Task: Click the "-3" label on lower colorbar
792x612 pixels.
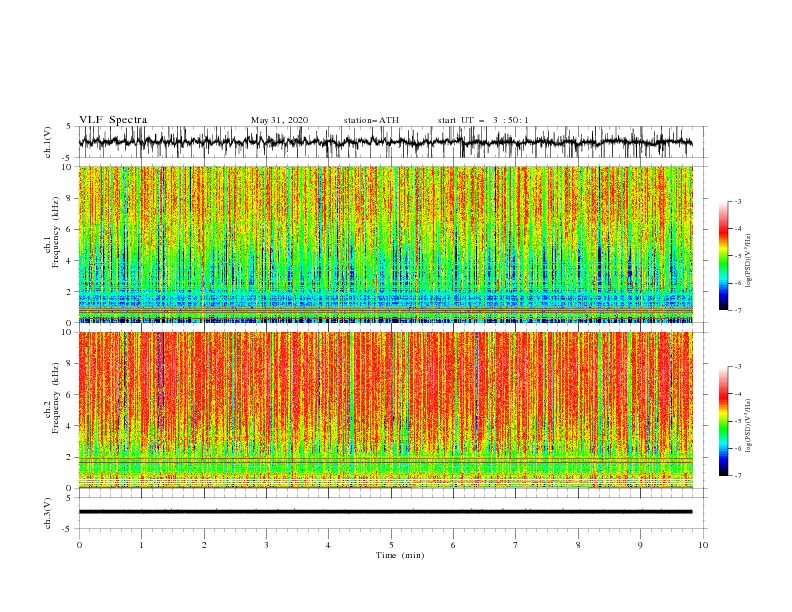Action: [x=738, y=367]
